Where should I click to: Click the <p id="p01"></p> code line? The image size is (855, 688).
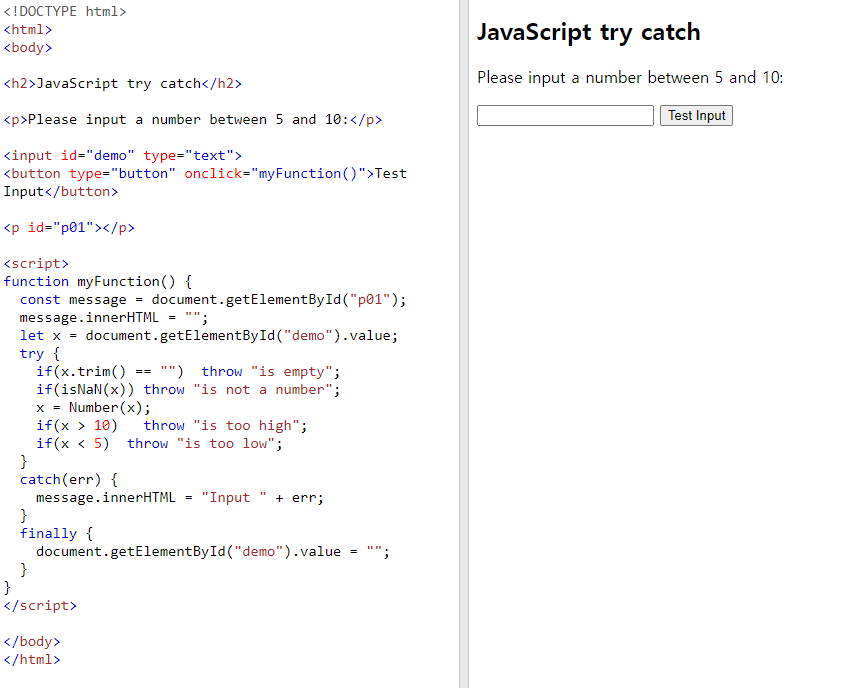click(x=69, y=227)
